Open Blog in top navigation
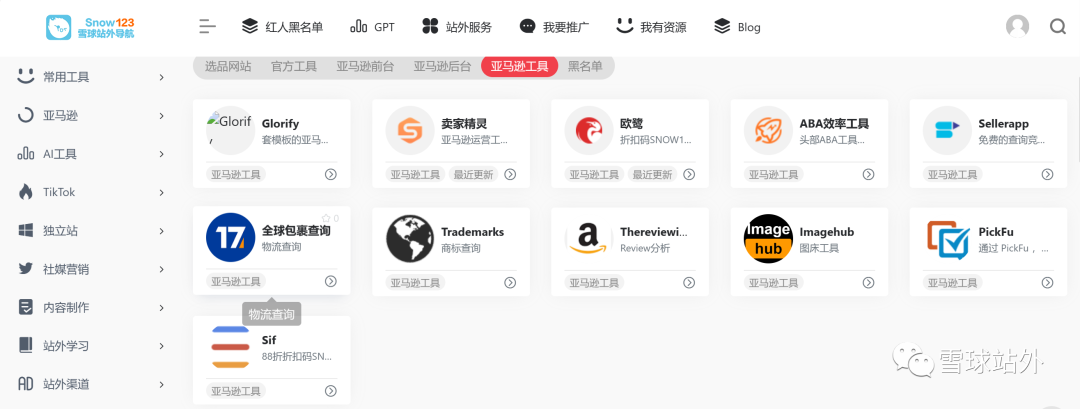1080x409 pixels. pyautogui.click(x=737, y=27)
